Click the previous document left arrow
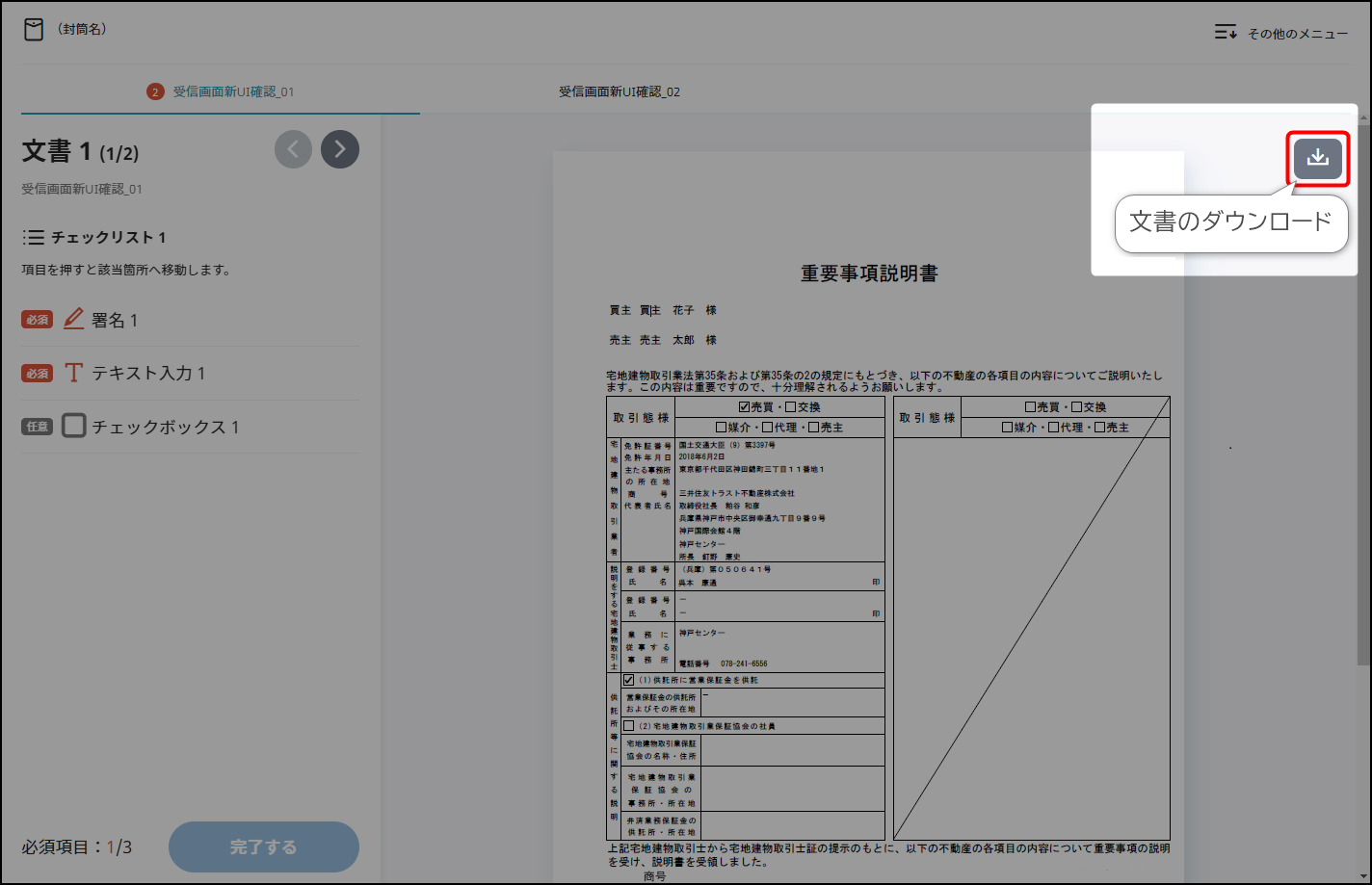 click(293, 149)
